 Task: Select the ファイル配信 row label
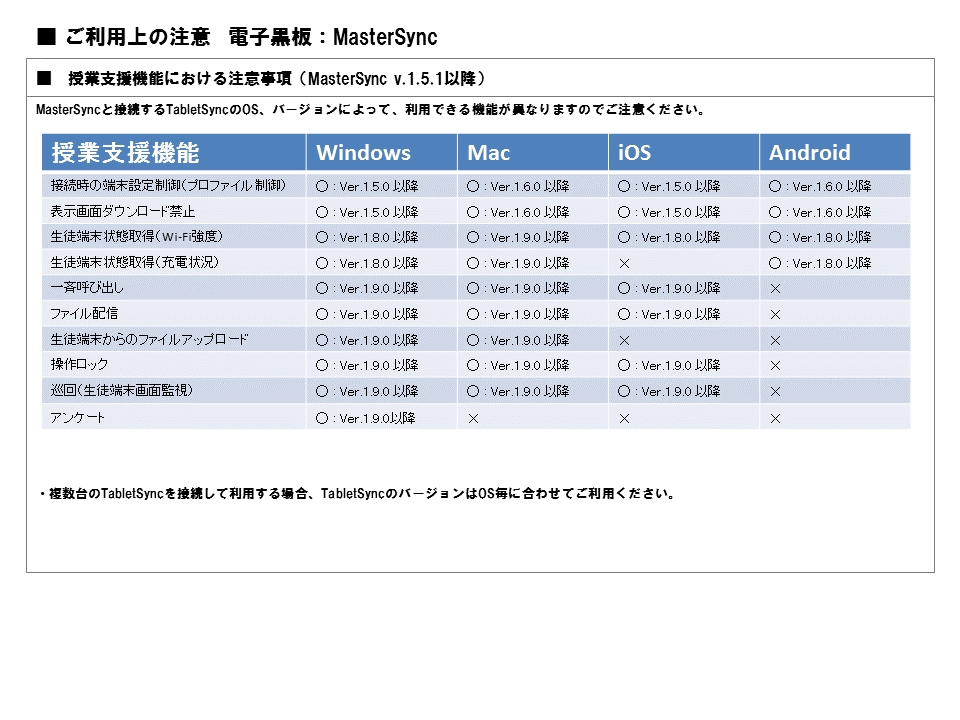(84, 314)
